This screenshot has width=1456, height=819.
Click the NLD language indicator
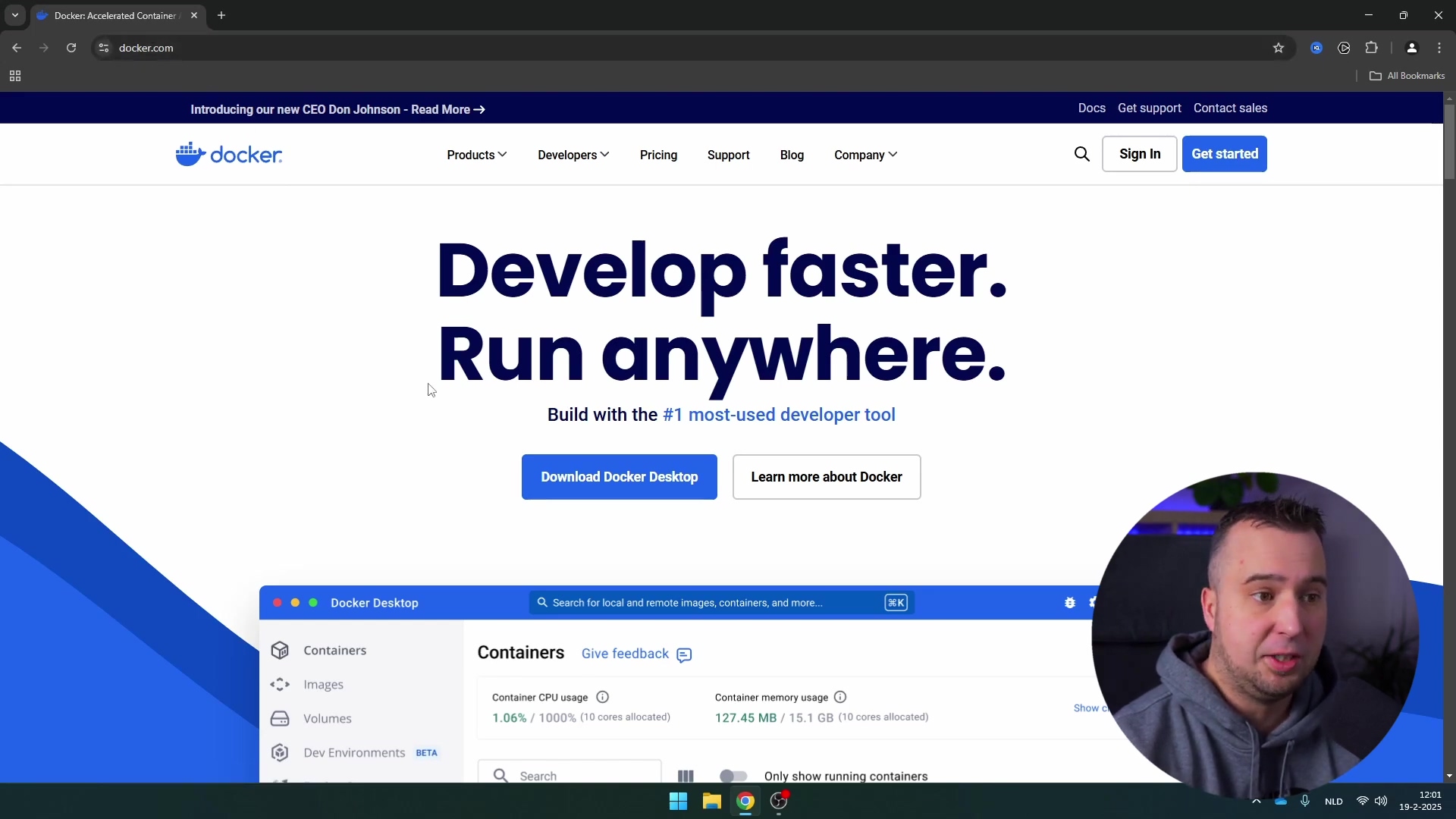1333,802
